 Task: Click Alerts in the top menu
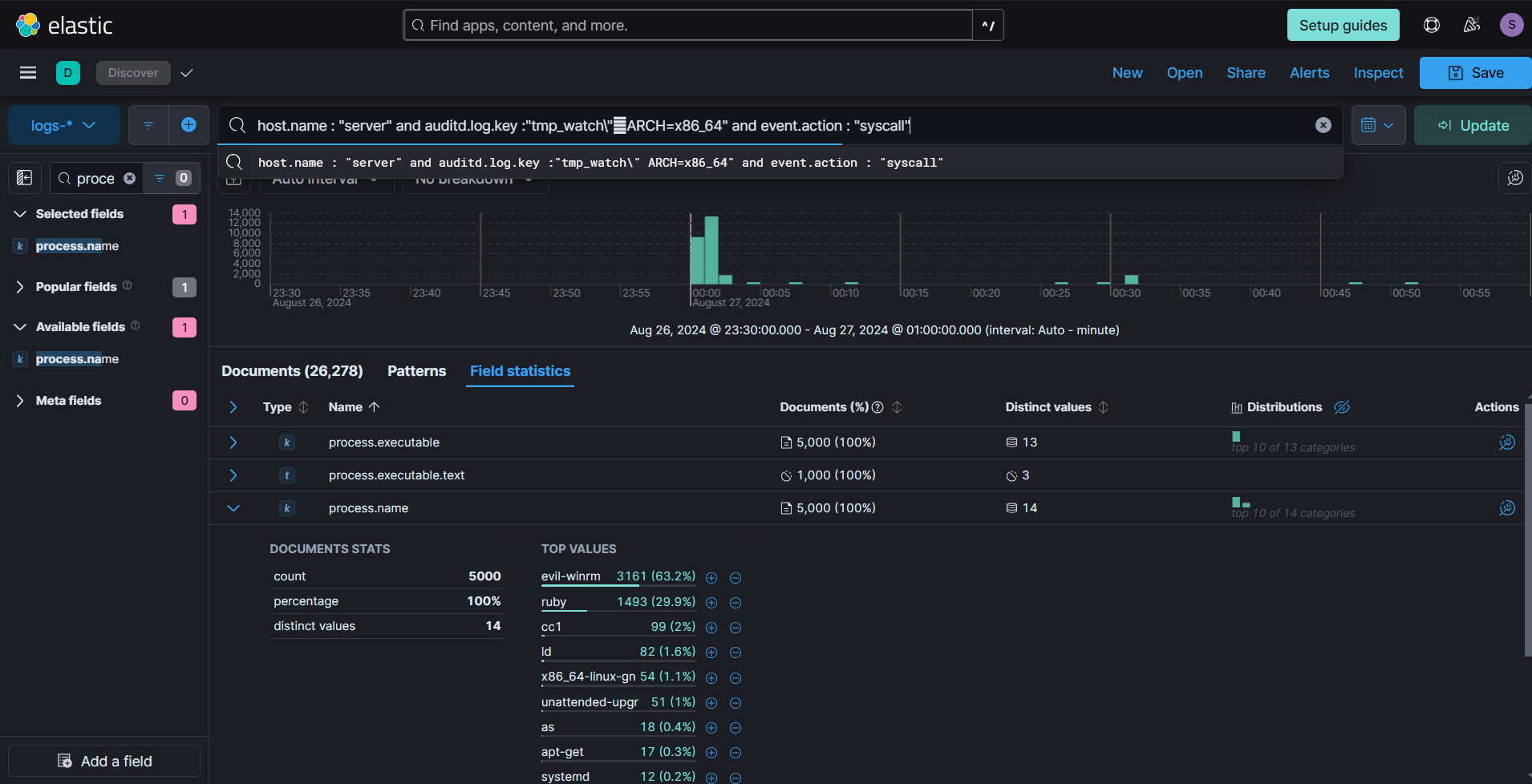(1309, 73)
